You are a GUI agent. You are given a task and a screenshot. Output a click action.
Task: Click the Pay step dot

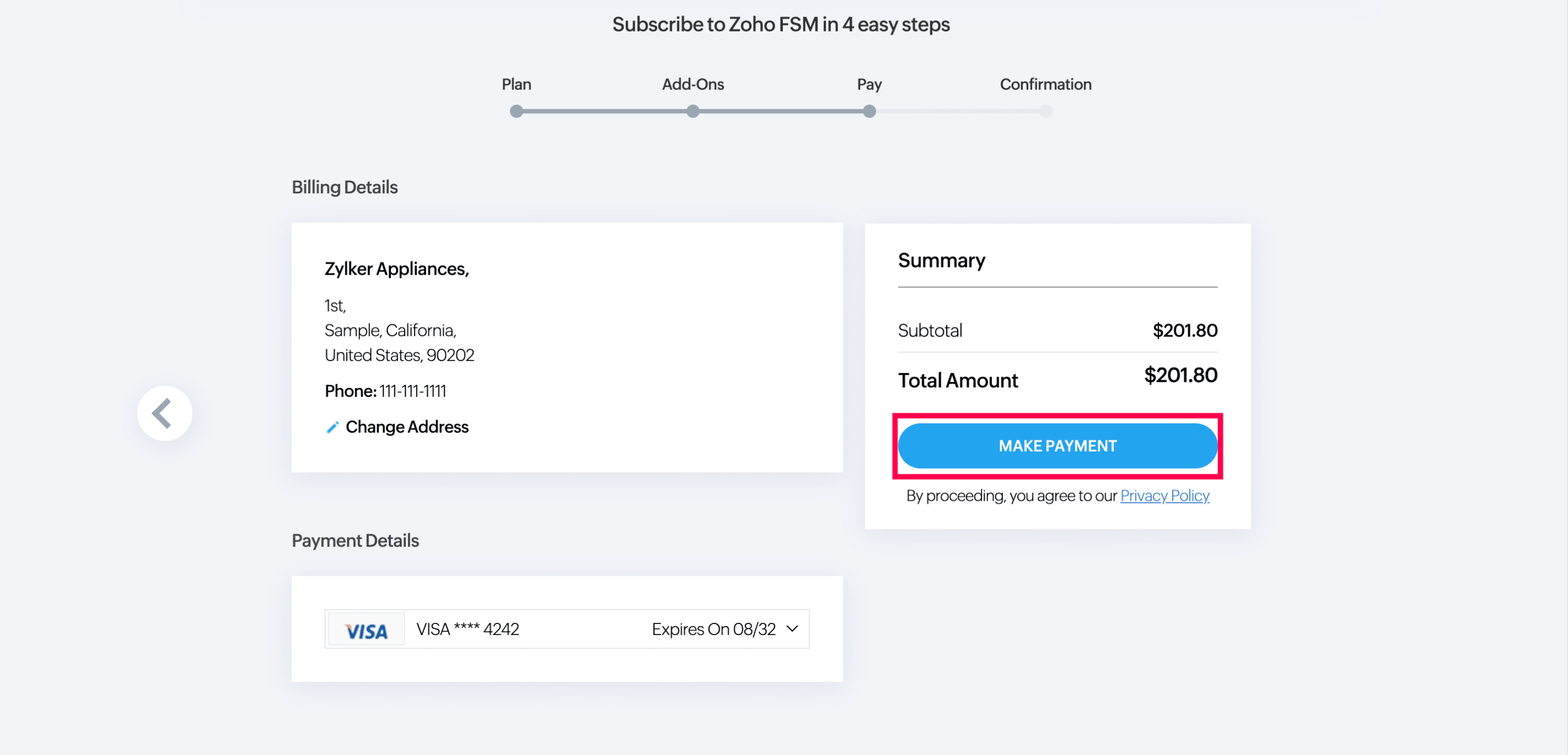tap(869, 111)
